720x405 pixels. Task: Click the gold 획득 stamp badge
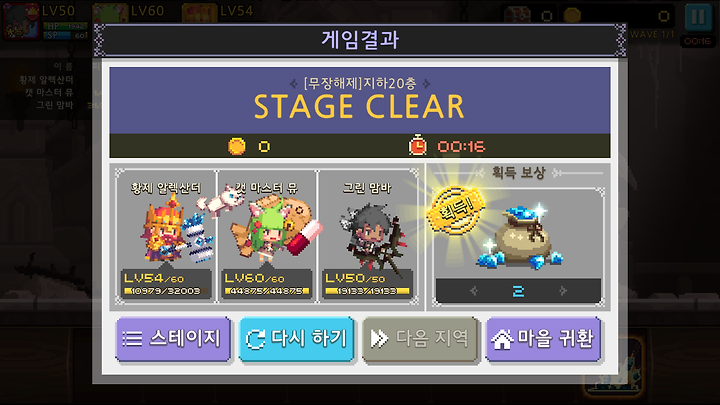(x=456, y=211)
